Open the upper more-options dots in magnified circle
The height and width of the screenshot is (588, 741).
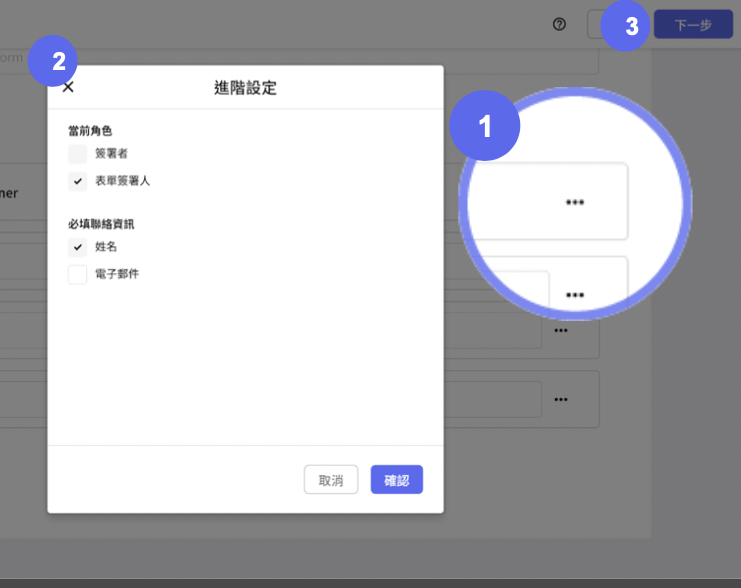coord(575,202)
